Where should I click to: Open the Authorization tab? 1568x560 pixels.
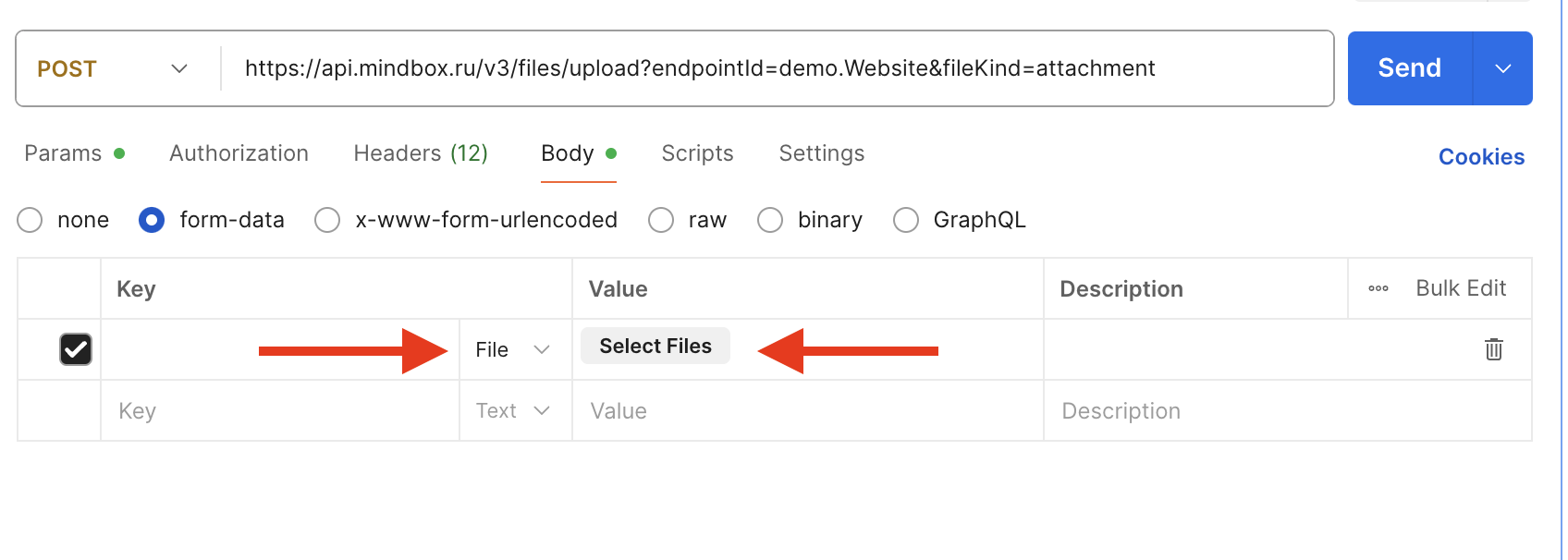pos(239,153)
